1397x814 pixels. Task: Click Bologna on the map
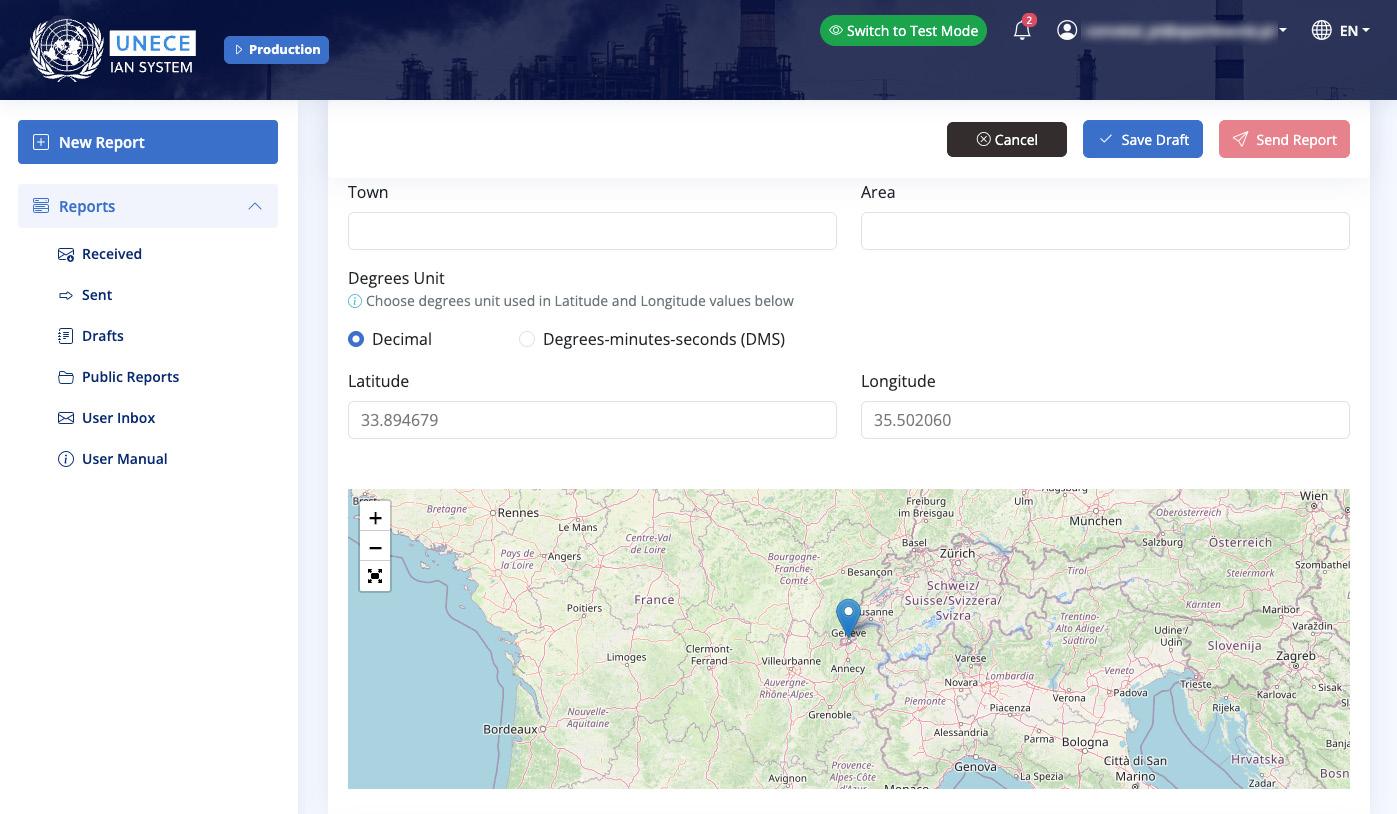coord(1085,742)
